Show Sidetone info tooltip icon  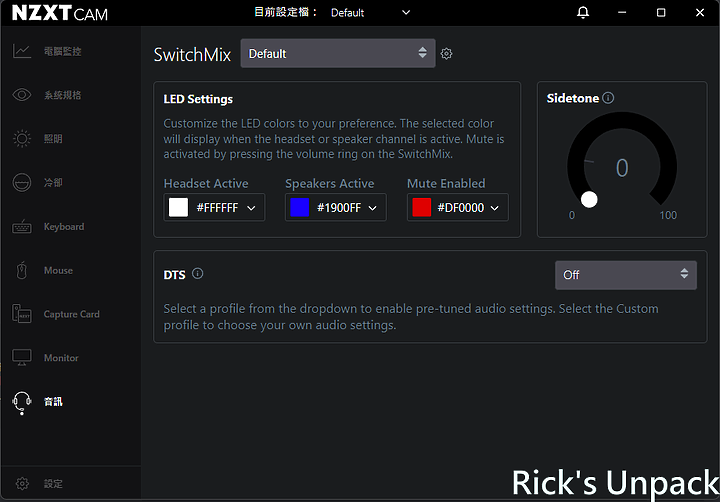click(608, 98)
